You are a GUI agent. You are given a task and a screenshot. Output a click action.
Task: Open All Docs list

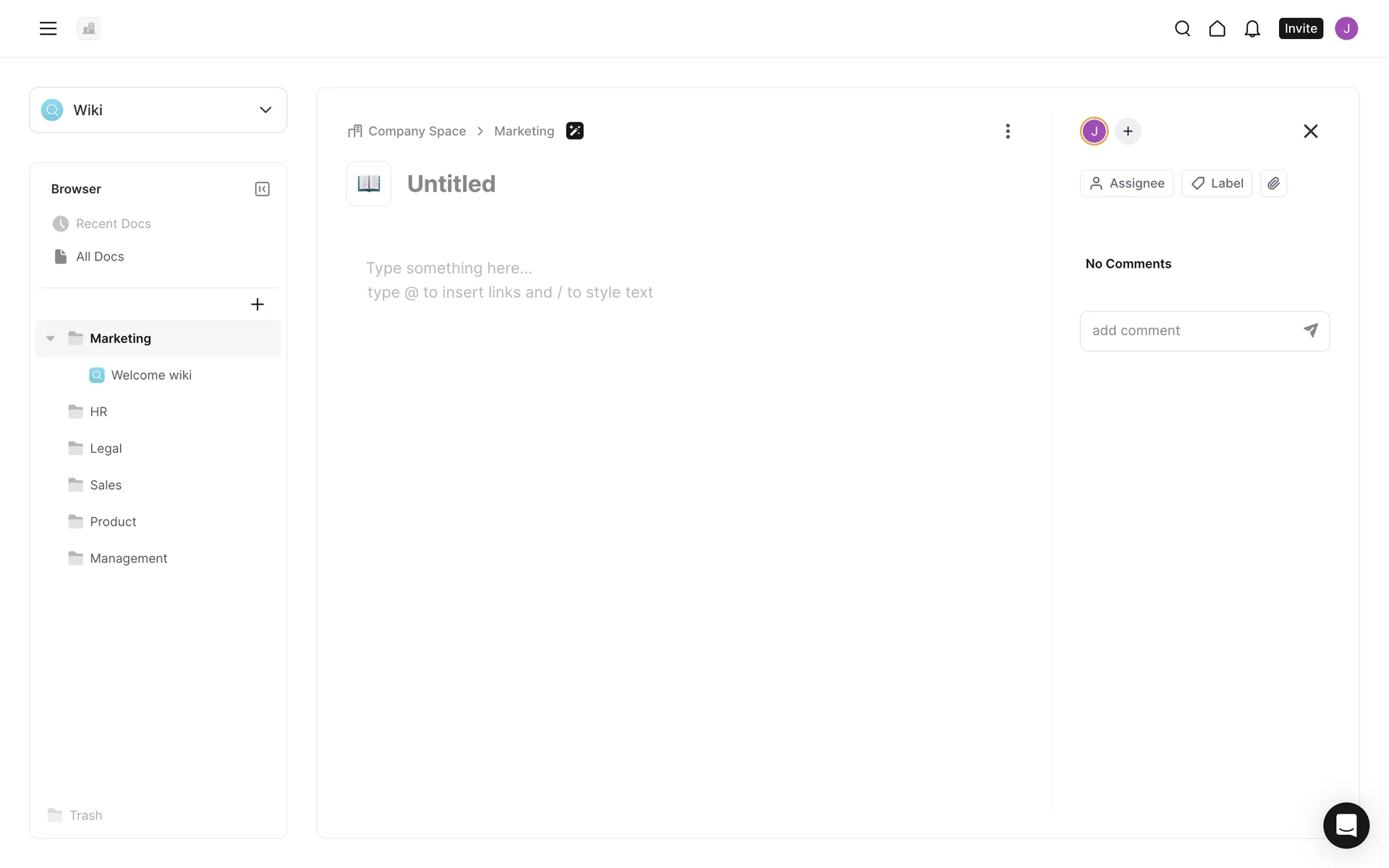[x=100, y=257]
